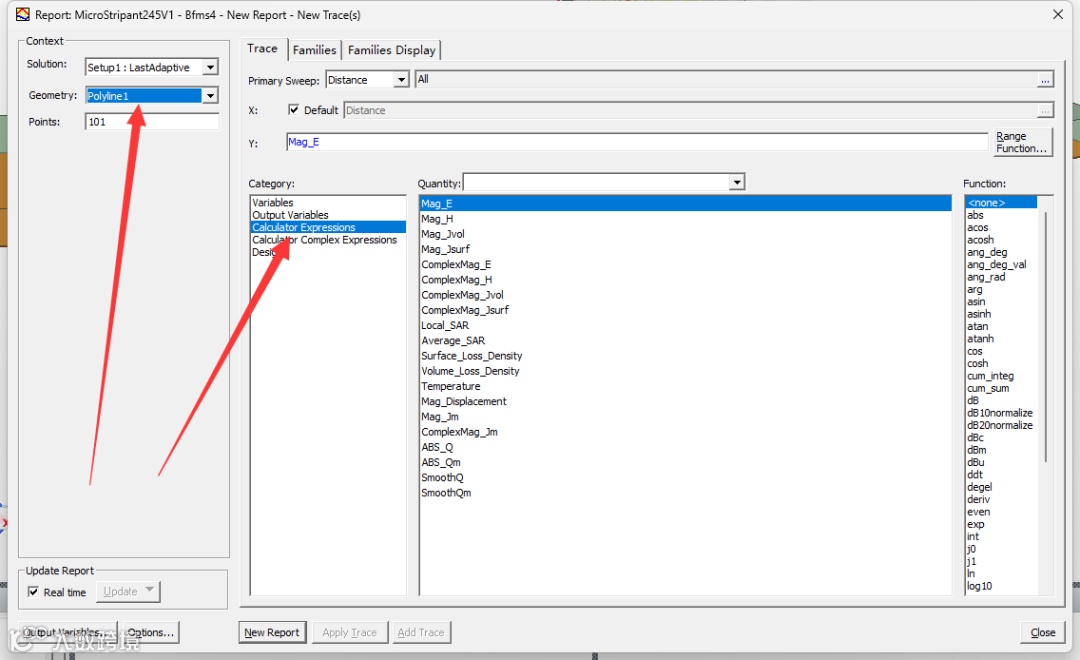
Task: Select ABS_Qm quantity
Action: click(441, 462)
